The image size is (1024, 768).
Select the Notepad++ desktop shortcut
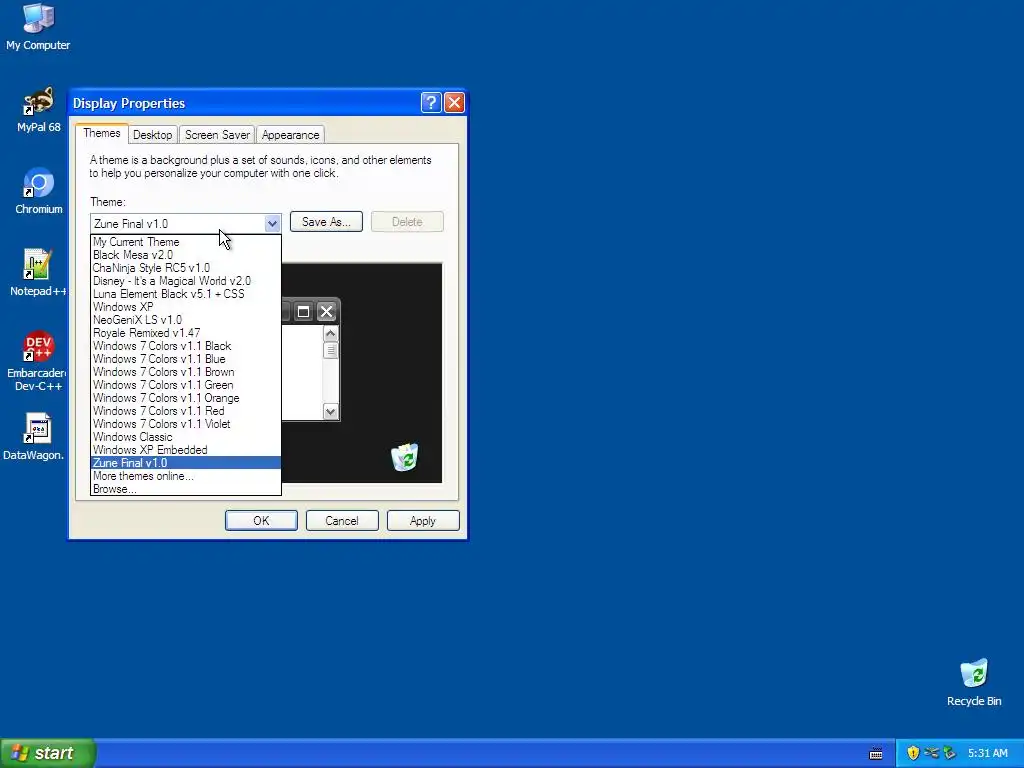click(38, 273)
